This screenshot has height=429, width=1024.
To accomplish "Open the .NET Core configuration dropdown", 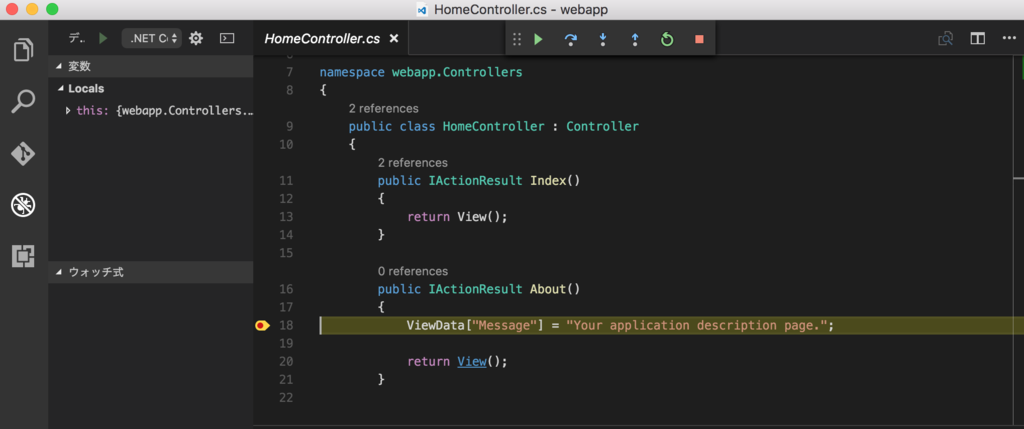I will 152,39.
